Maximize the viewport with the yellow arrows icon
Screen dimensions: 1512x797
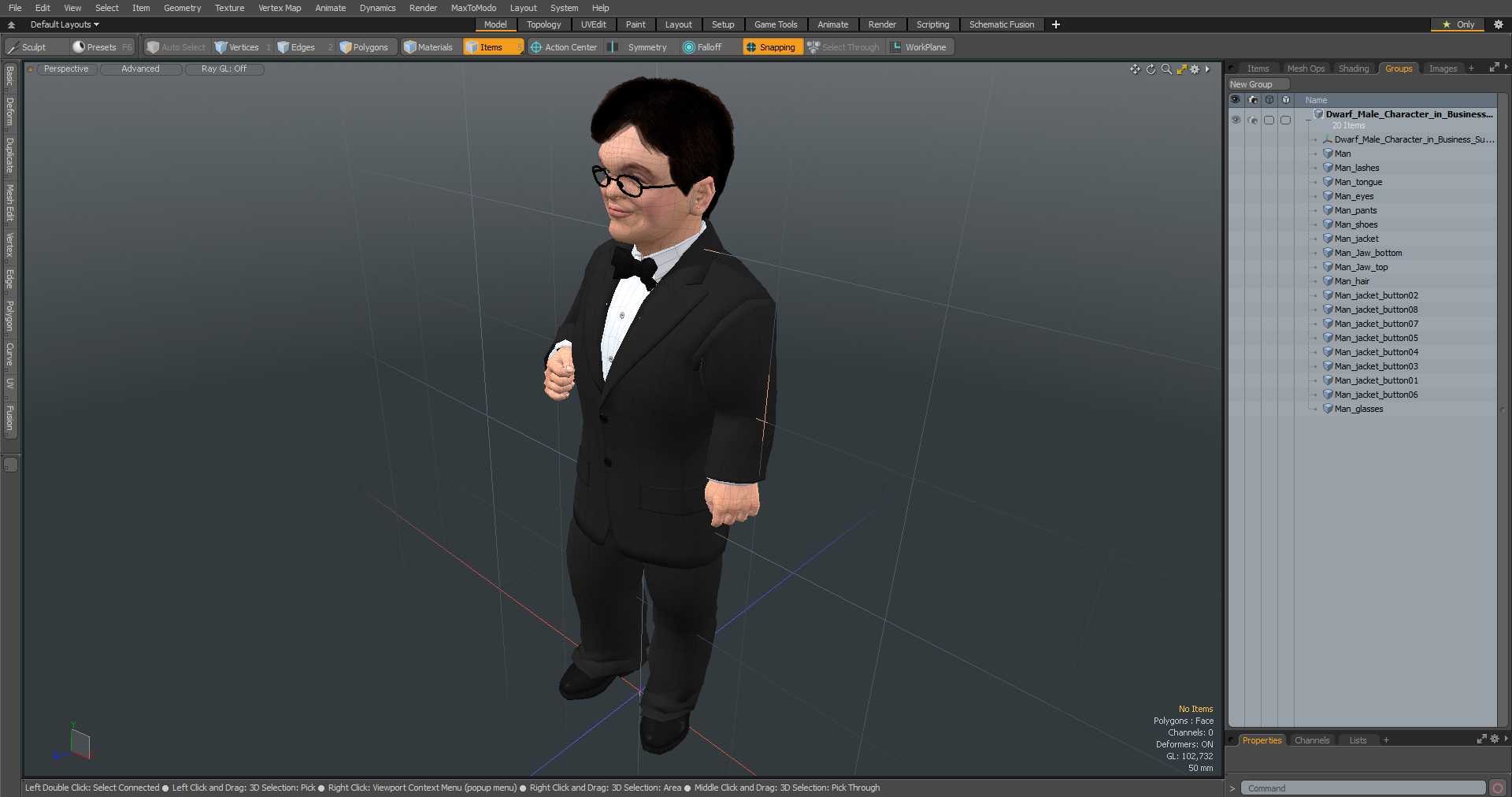pos(1181,69)
